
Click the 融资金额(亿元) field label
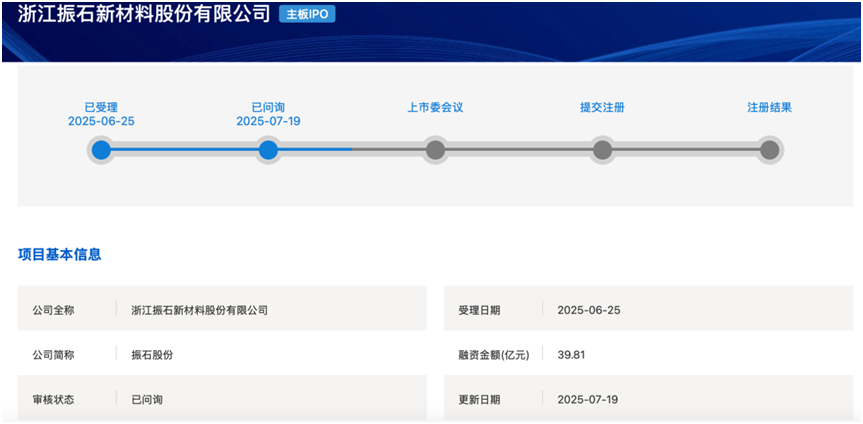pyautogui.click(x=493, y=355)
